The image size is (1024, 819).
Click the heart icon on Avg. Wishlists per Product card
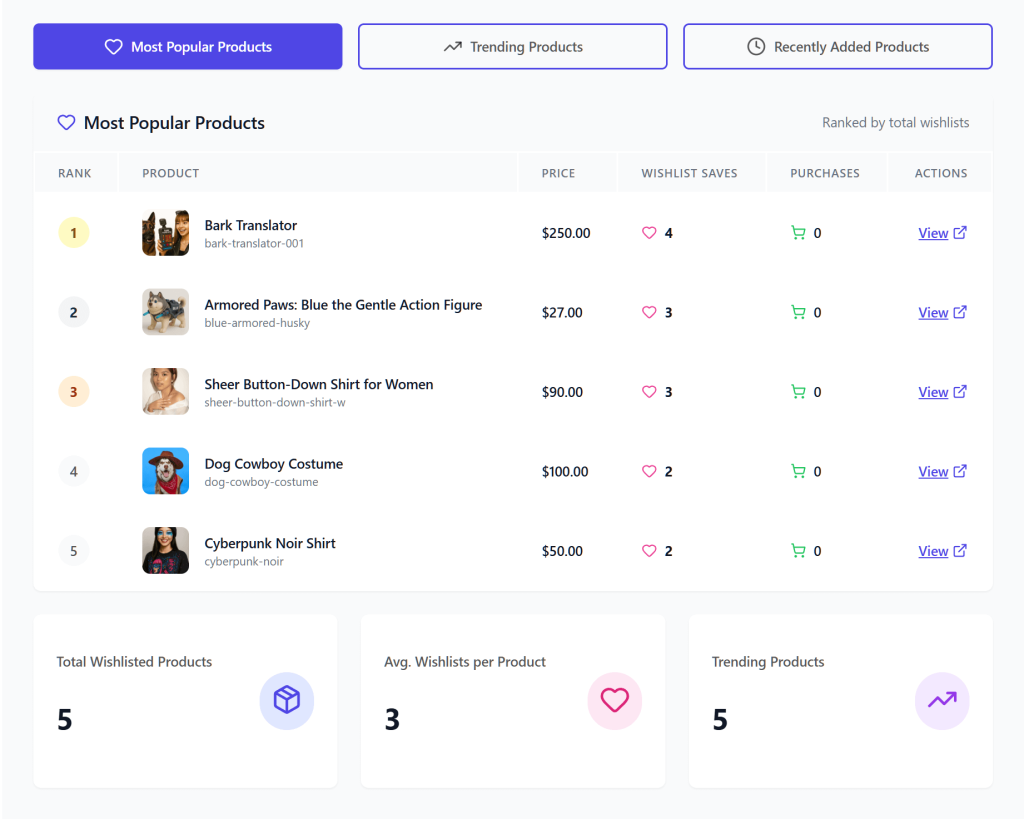[614, 700]
